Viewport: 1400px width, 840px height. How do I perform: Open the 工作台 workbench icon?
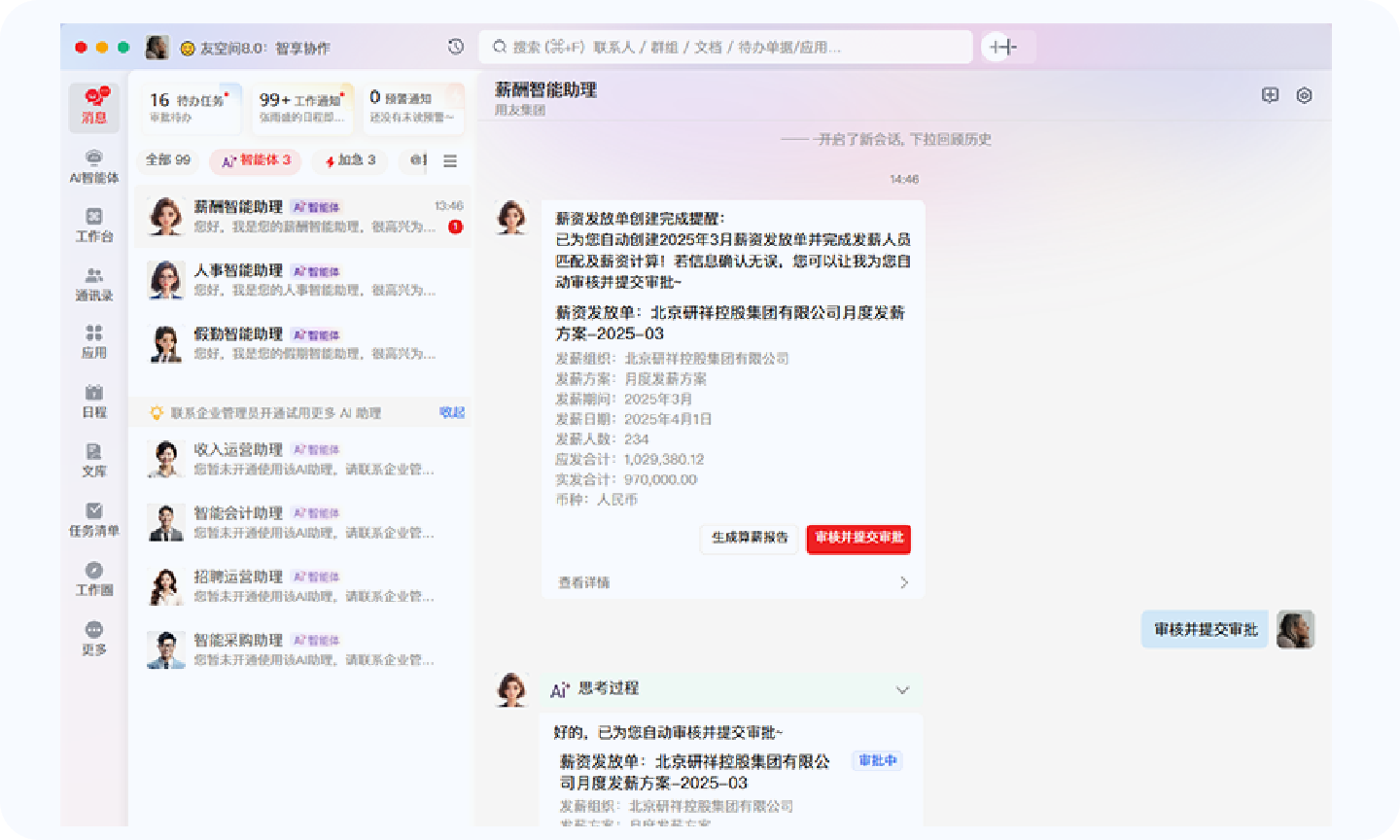point(94,225)
